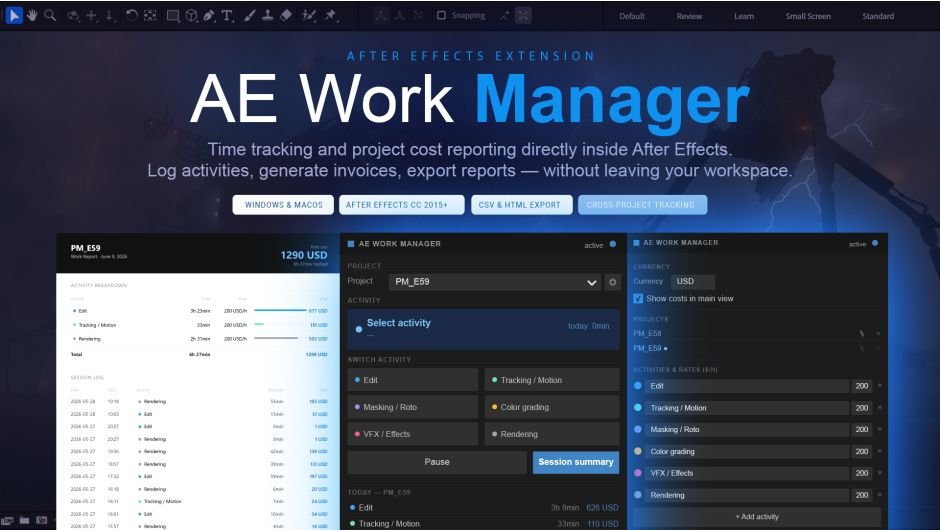Click the Windows & macOS badge
This screenshot has width=940, height=530.
tap(284, 204)
